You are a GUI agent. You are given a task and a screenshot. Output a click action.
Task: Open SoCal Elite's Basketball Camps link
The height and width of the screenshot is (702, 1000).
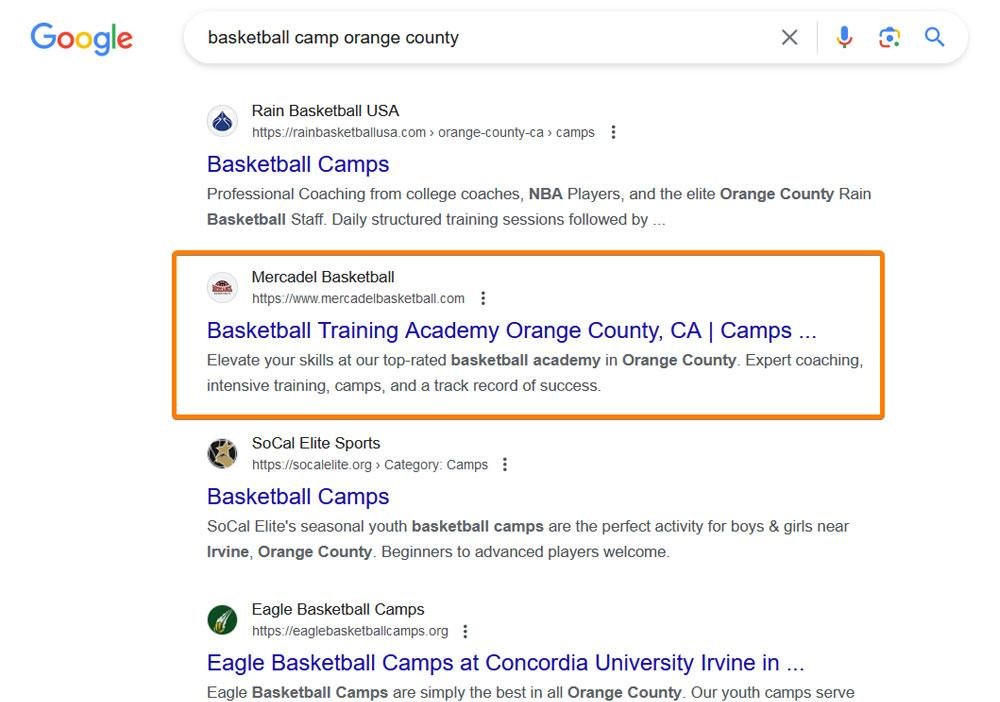tap(298, 496)
